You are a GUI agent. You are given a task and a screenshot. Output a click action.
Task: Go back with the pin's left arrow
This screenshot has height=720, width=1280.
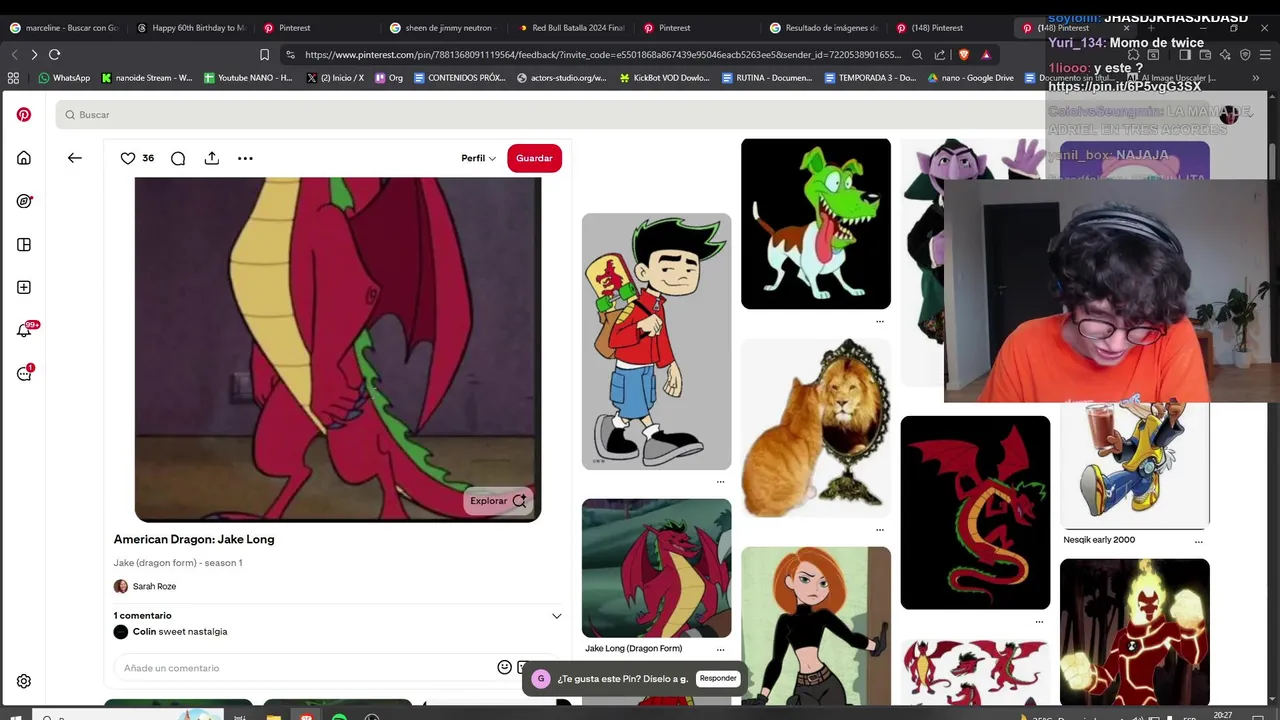75,158
